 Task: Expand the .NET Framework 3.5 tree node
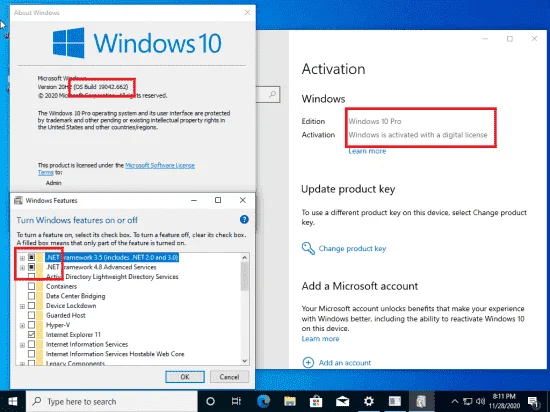click(x=22, y=258)
